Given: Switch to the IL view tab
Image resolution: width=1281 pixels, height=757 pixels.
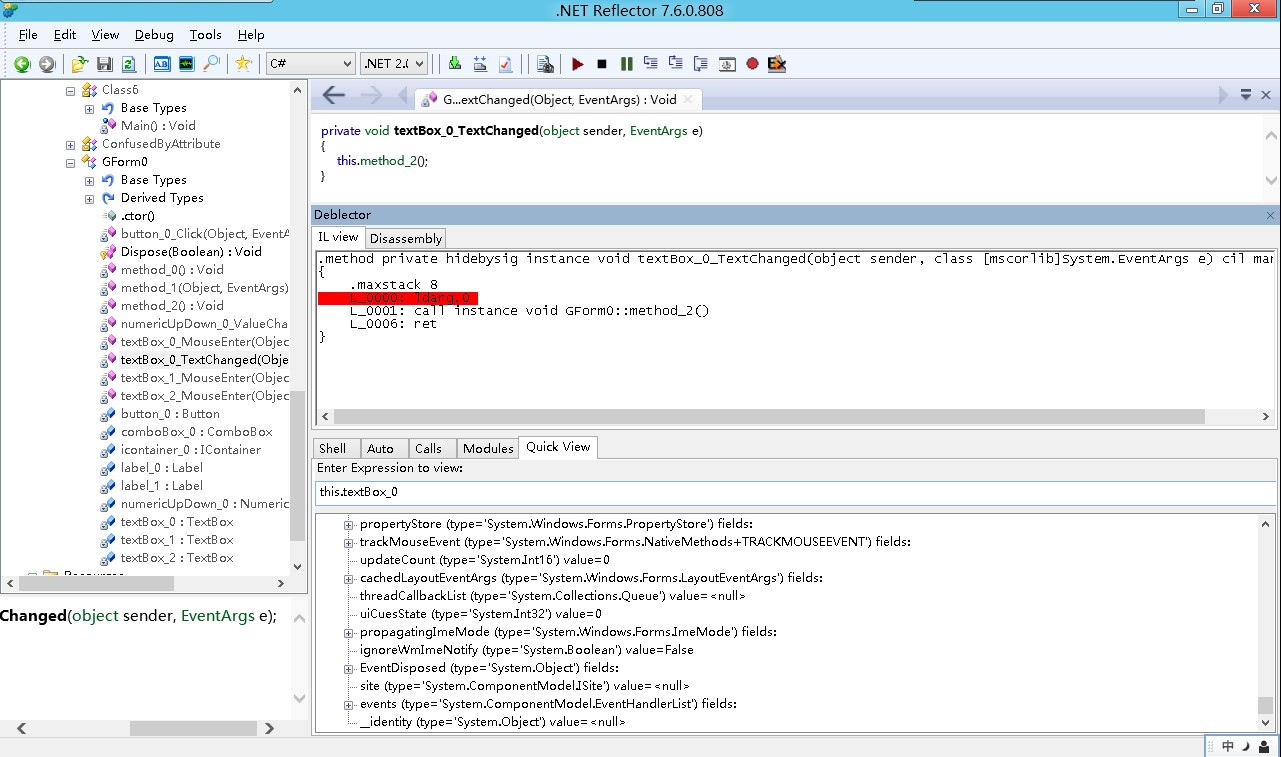Looking at the screenshot, I should pos(338,237).
